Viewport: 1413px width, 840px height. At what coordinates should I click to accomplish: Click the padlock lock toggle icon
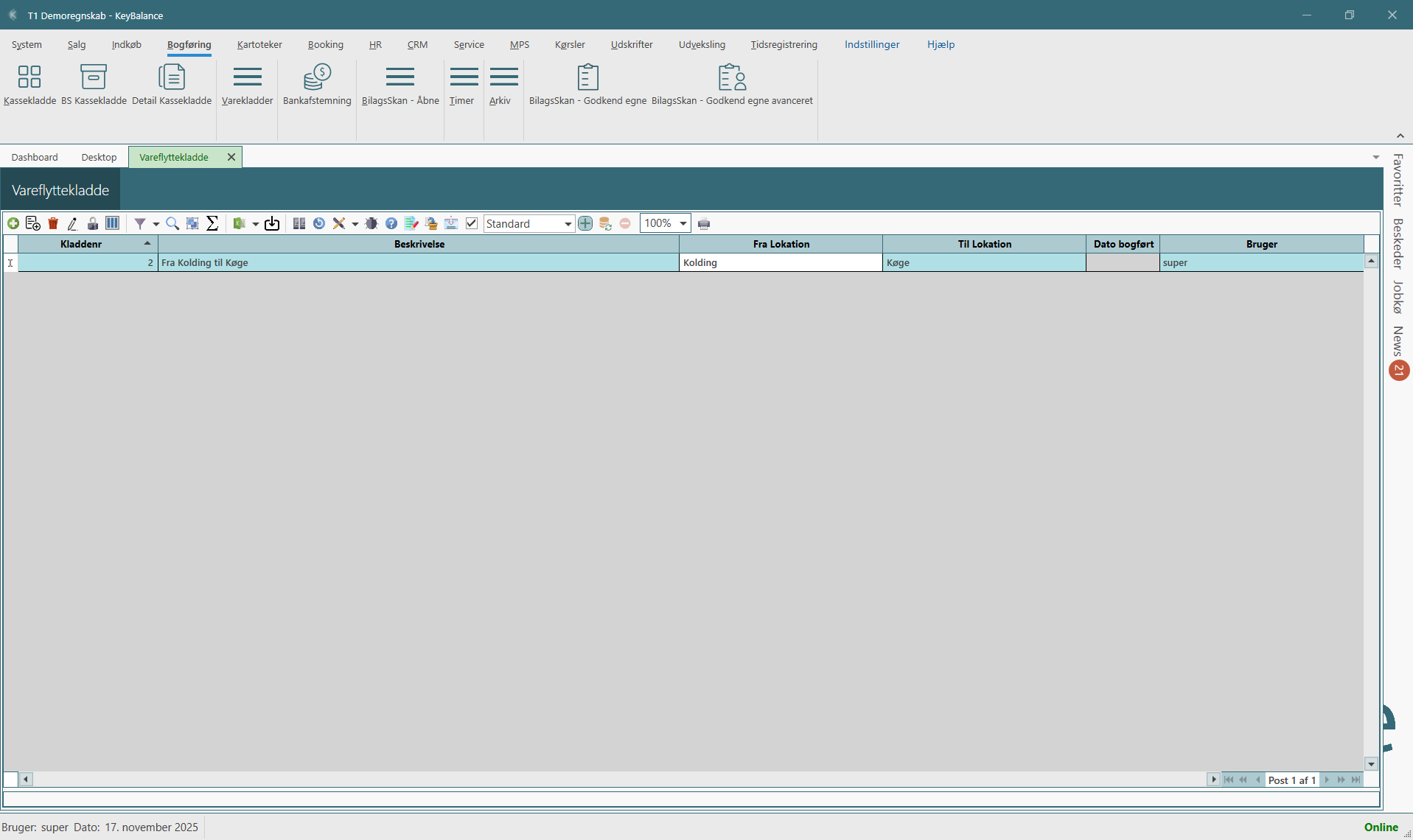[93, 223]
